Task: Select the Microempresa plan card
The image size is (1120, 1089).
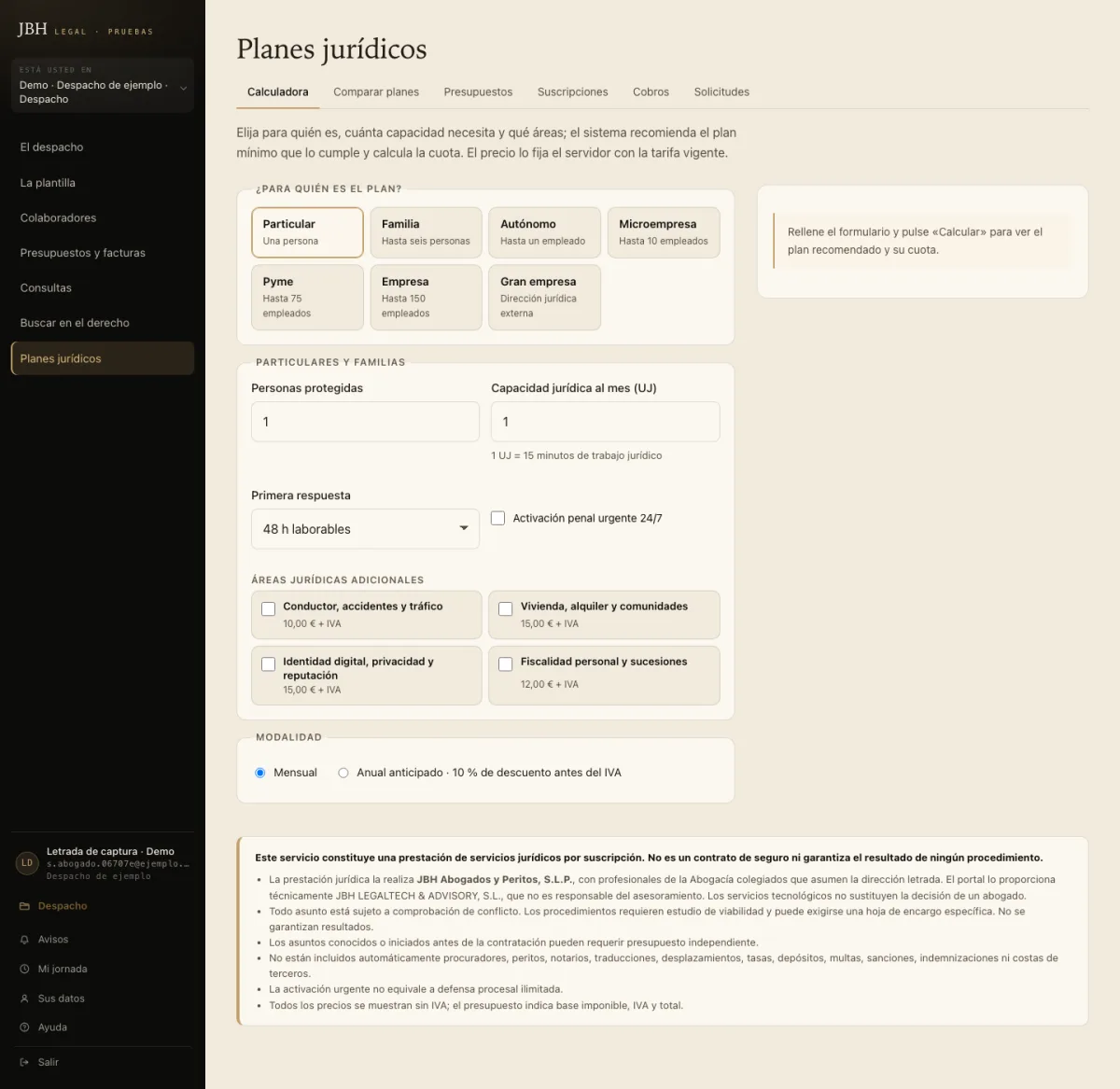Action: click(664, 232)
